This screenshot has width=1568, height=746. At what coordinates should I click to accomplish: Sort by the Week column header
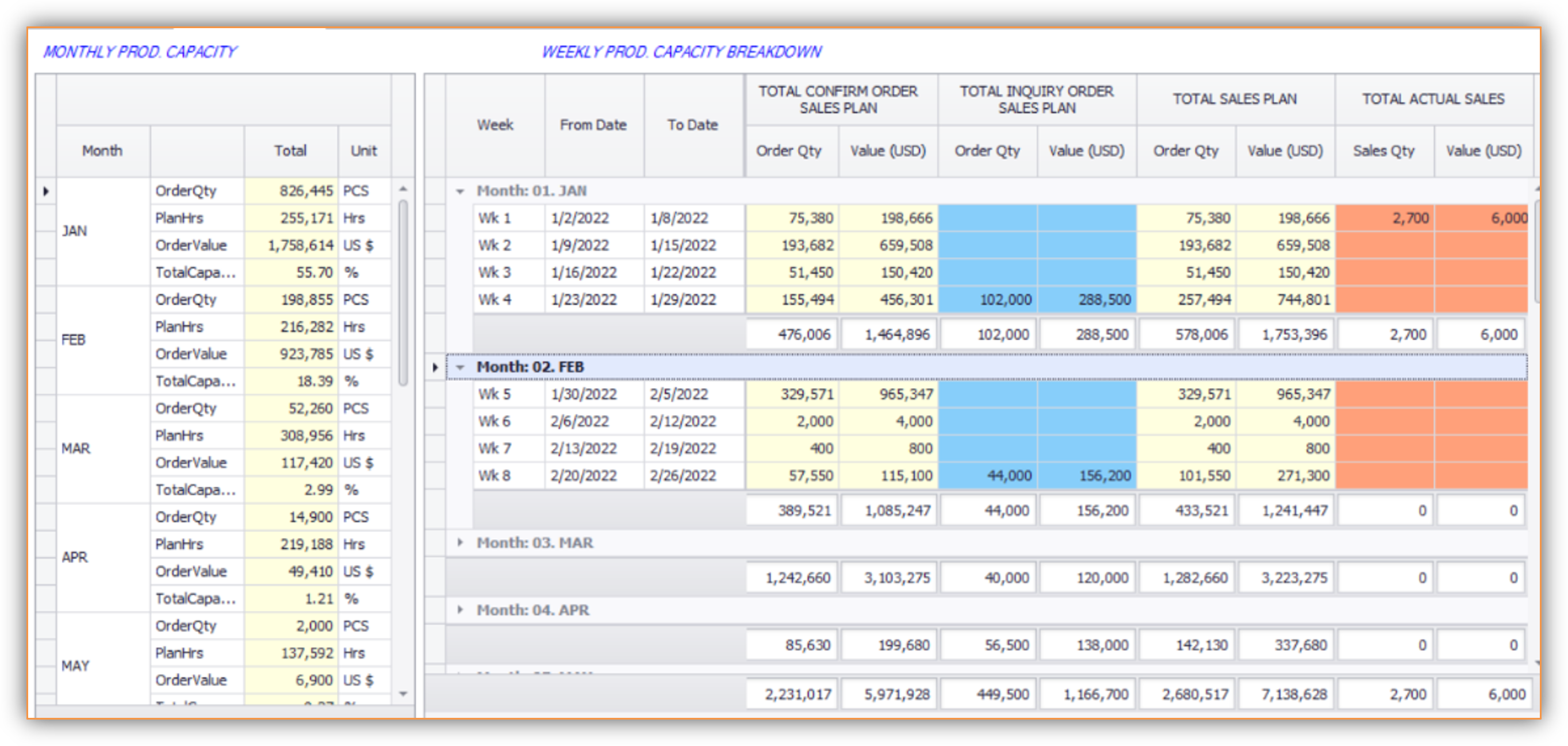[495, 125]
